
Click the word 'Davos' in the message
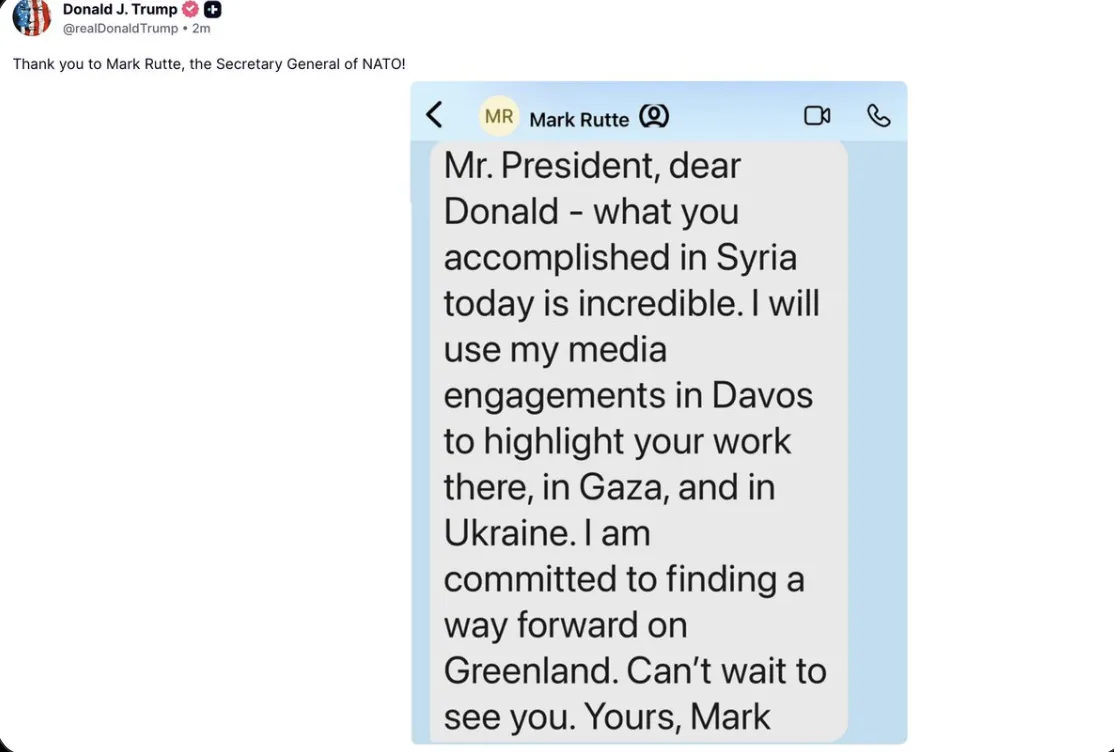762,395
